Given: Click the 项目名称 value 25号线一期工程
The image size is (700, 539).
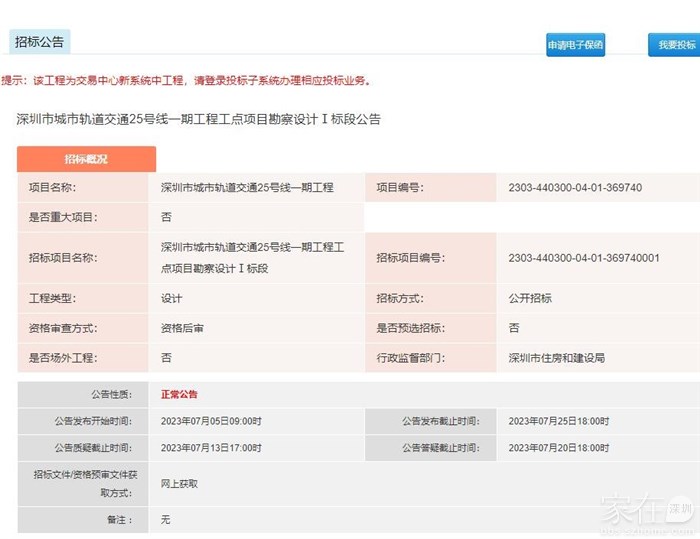Looking at the screenshot, I should coord(247,188).
